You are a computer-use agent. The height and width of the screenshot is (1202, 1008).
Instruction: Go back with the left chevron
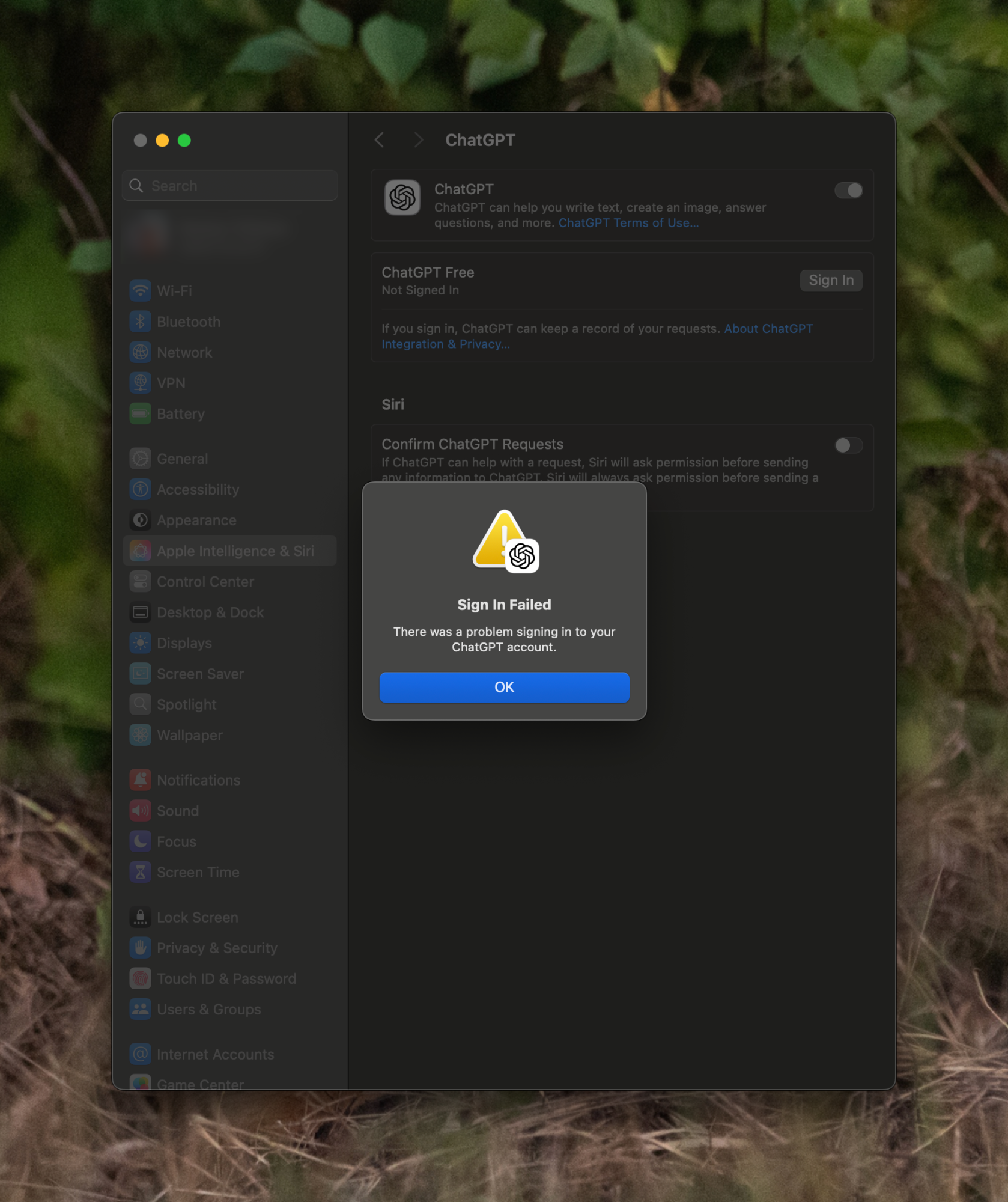(x=379, y=140)
